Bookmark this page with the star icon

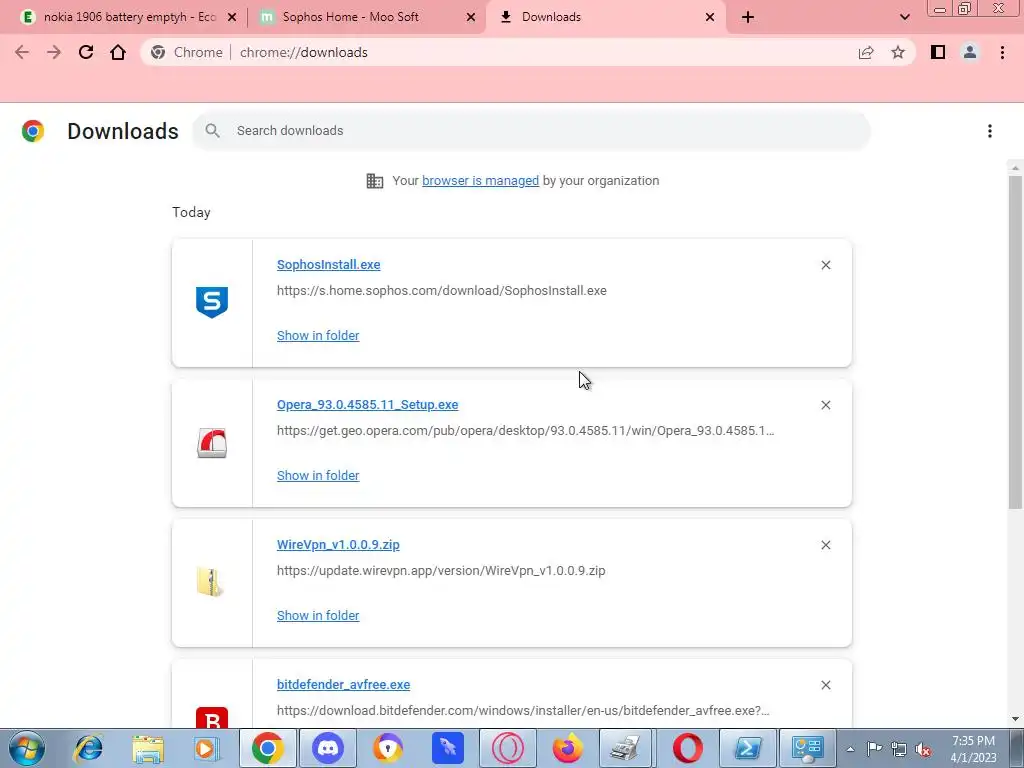[x=898, y=52]
